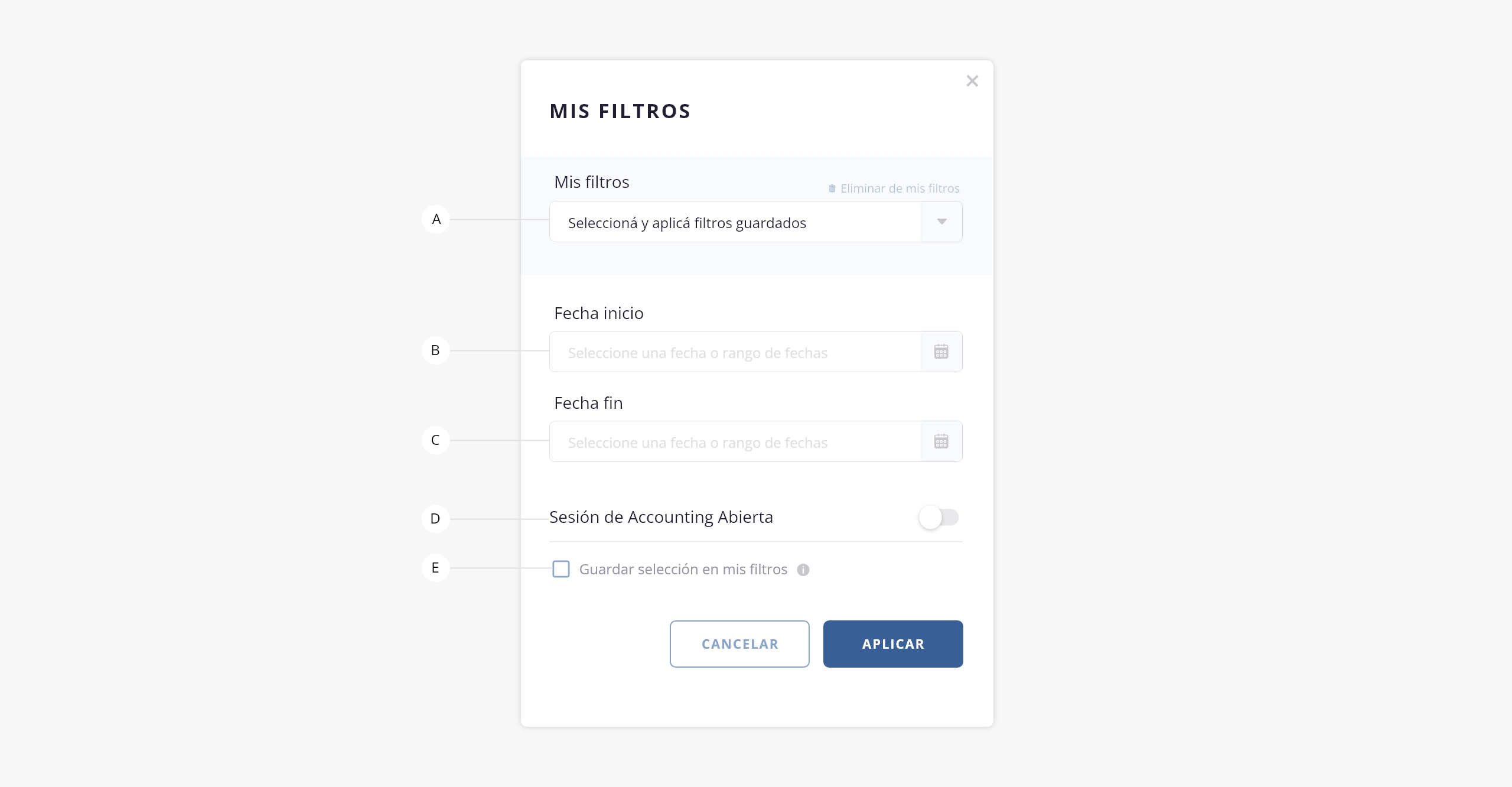Select the annotation marker D
This screenshot has width=1512, height=787.
436,519
